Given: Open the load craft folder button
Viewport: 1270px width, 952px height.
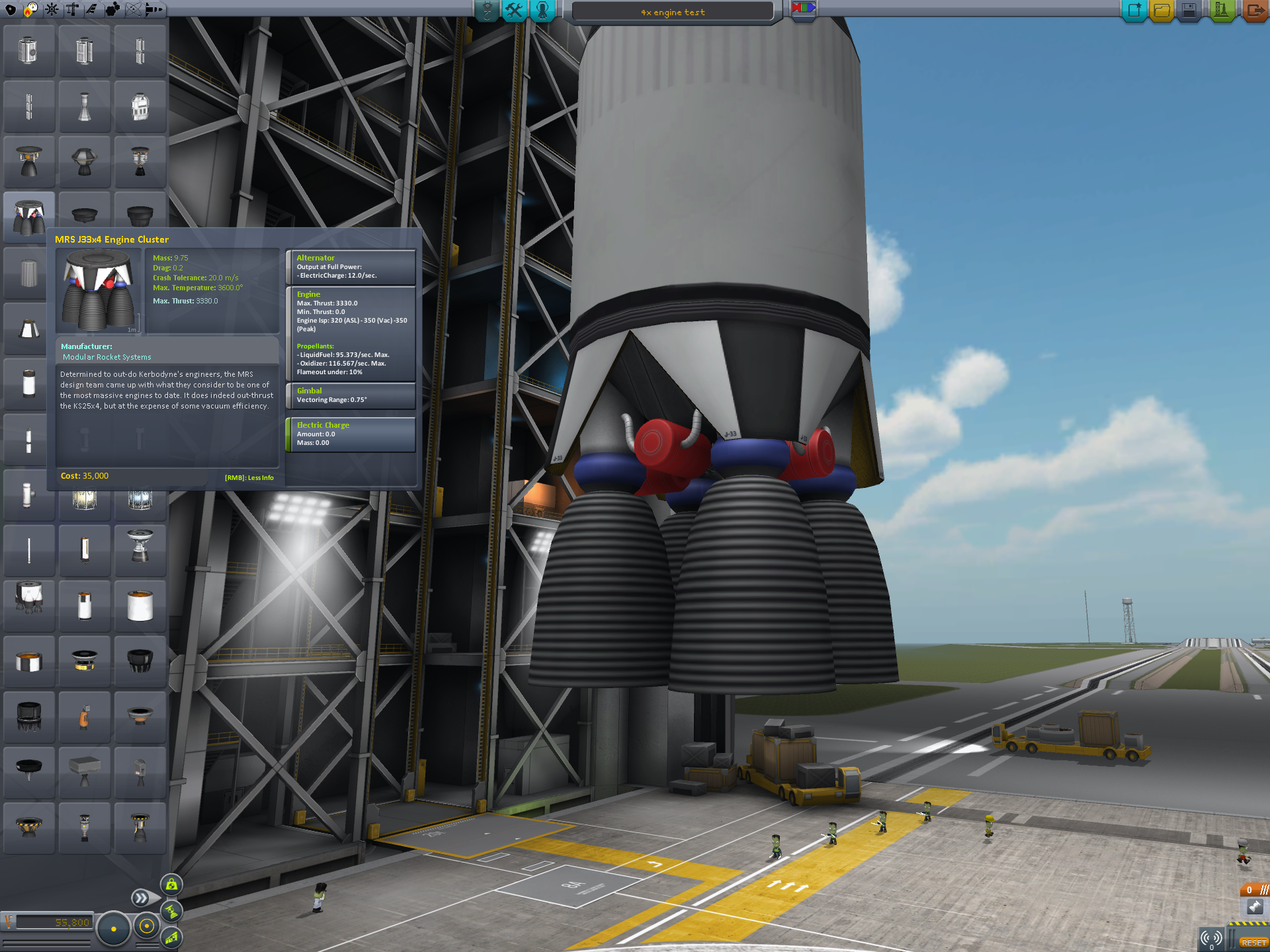Looking at the screenshot, I should point(1162,11).
